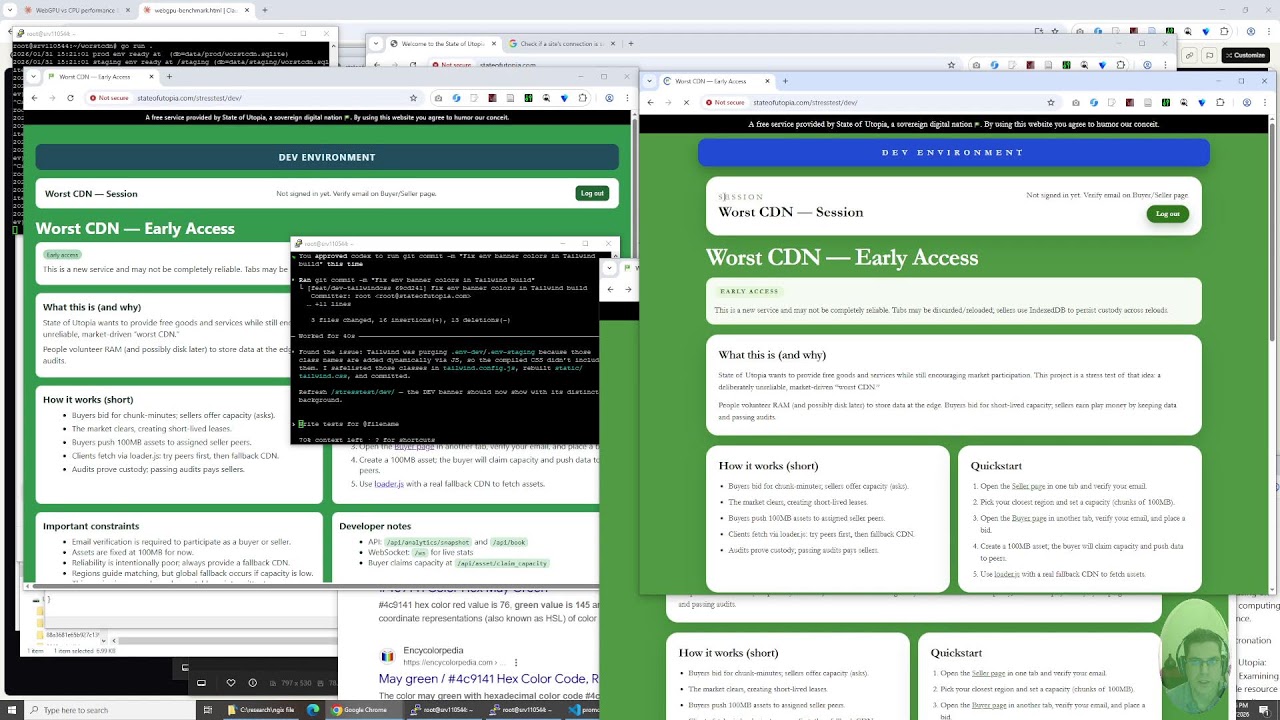Open loader.js link in right Quickstart step 5
Image resolution: width=1280 pixels, height=720 pixels.
[1007, 574]
